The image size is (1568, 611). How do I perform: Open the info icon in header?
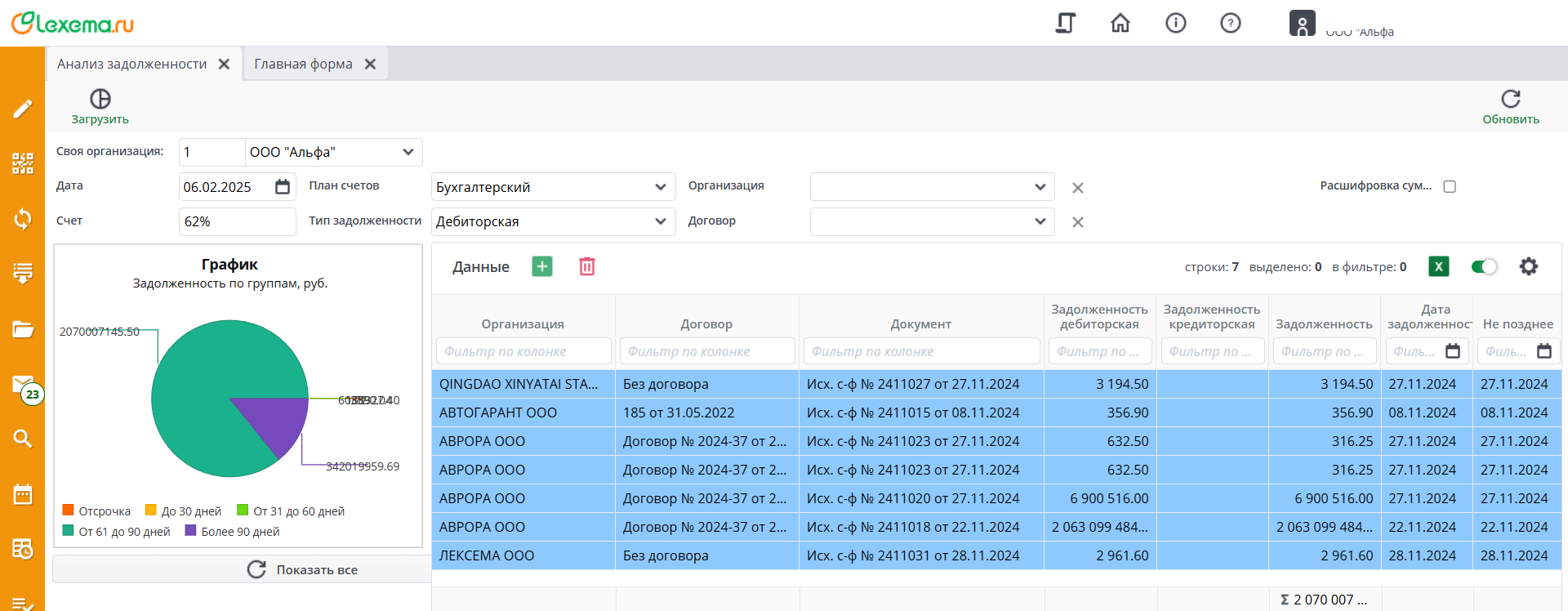1176,23
